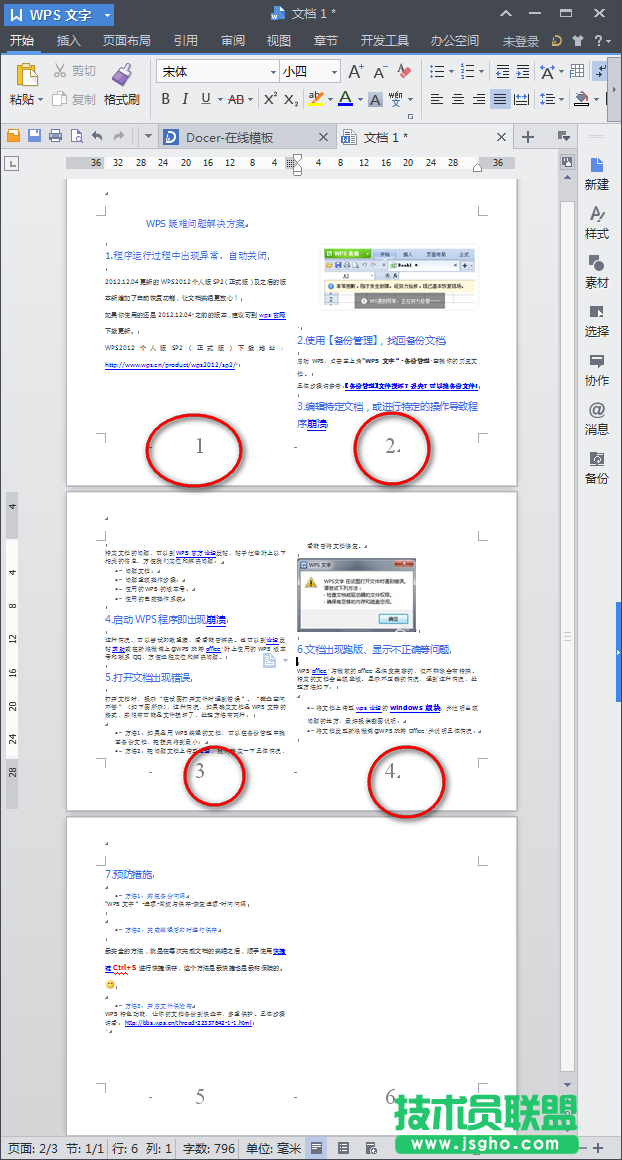The image size is (622, 1160).
Task: Toggle subscript X₂ formatting
Action: (291, 99)
